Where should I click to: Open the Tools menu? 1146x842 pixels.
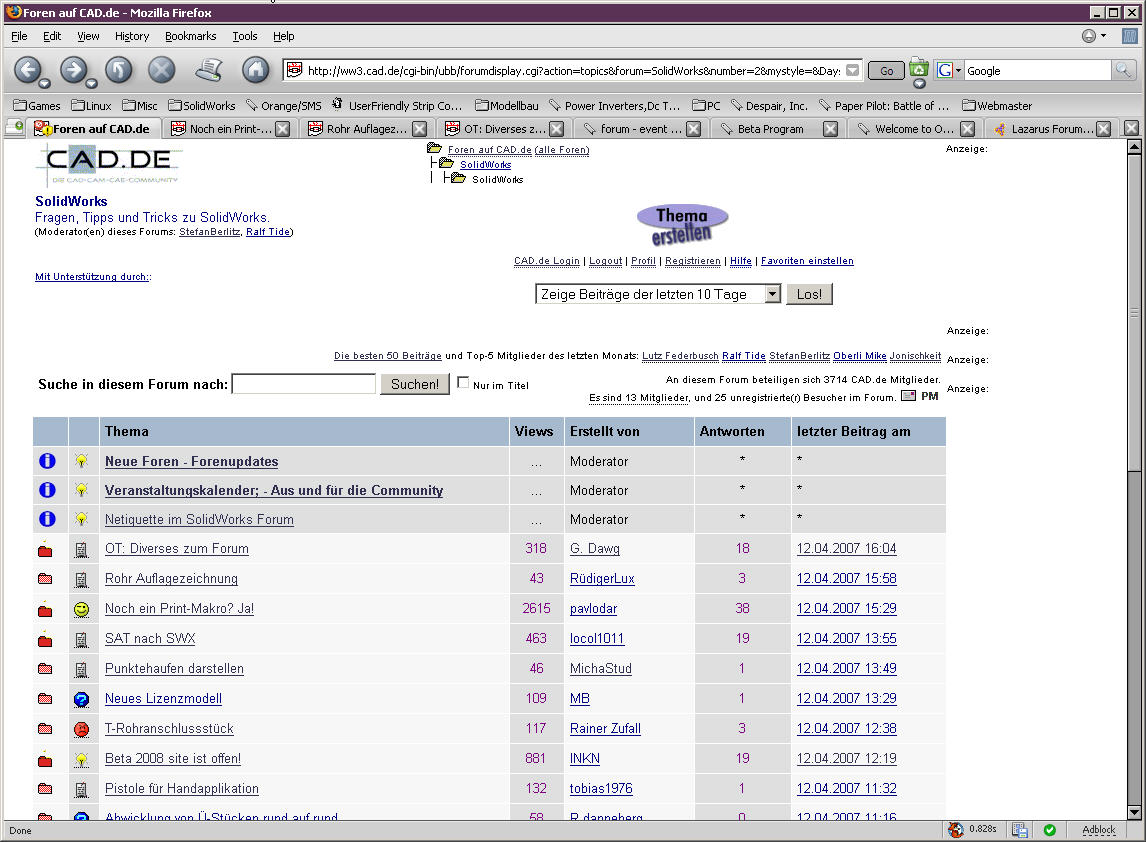click(245, 36)
